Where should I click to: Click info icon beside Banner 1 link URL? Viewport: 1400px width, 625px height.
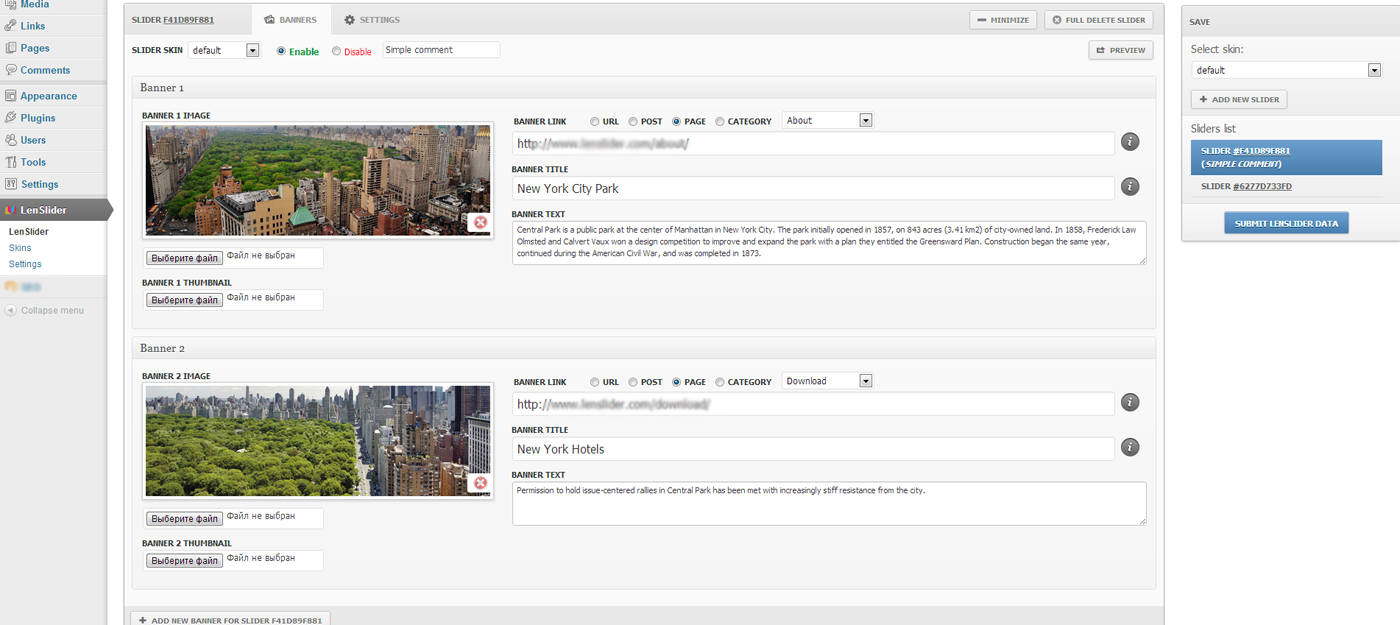click(x=1130, y=142)
